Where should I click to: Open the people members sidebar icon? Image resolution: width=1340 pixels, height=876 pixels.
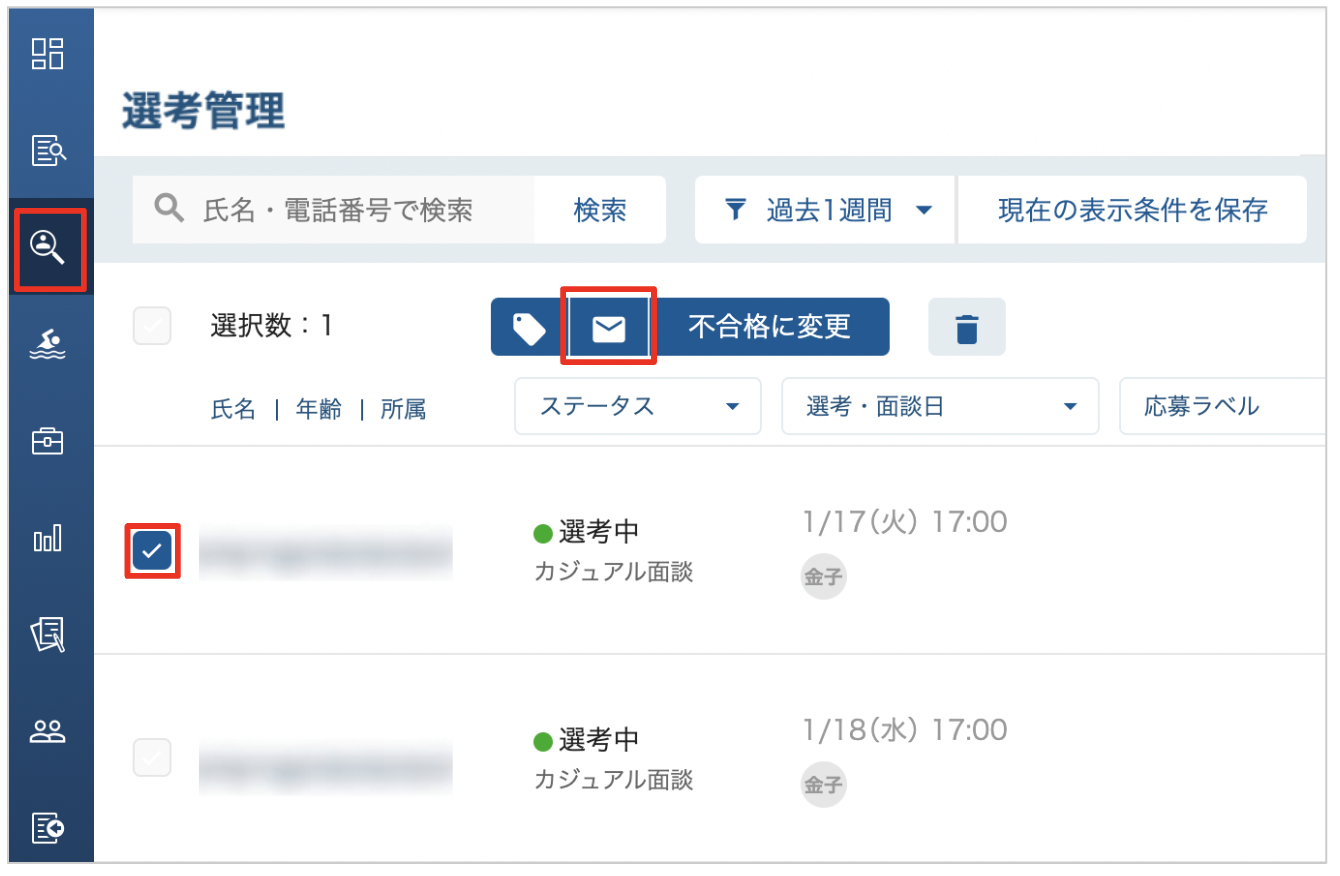click(48, 732)
